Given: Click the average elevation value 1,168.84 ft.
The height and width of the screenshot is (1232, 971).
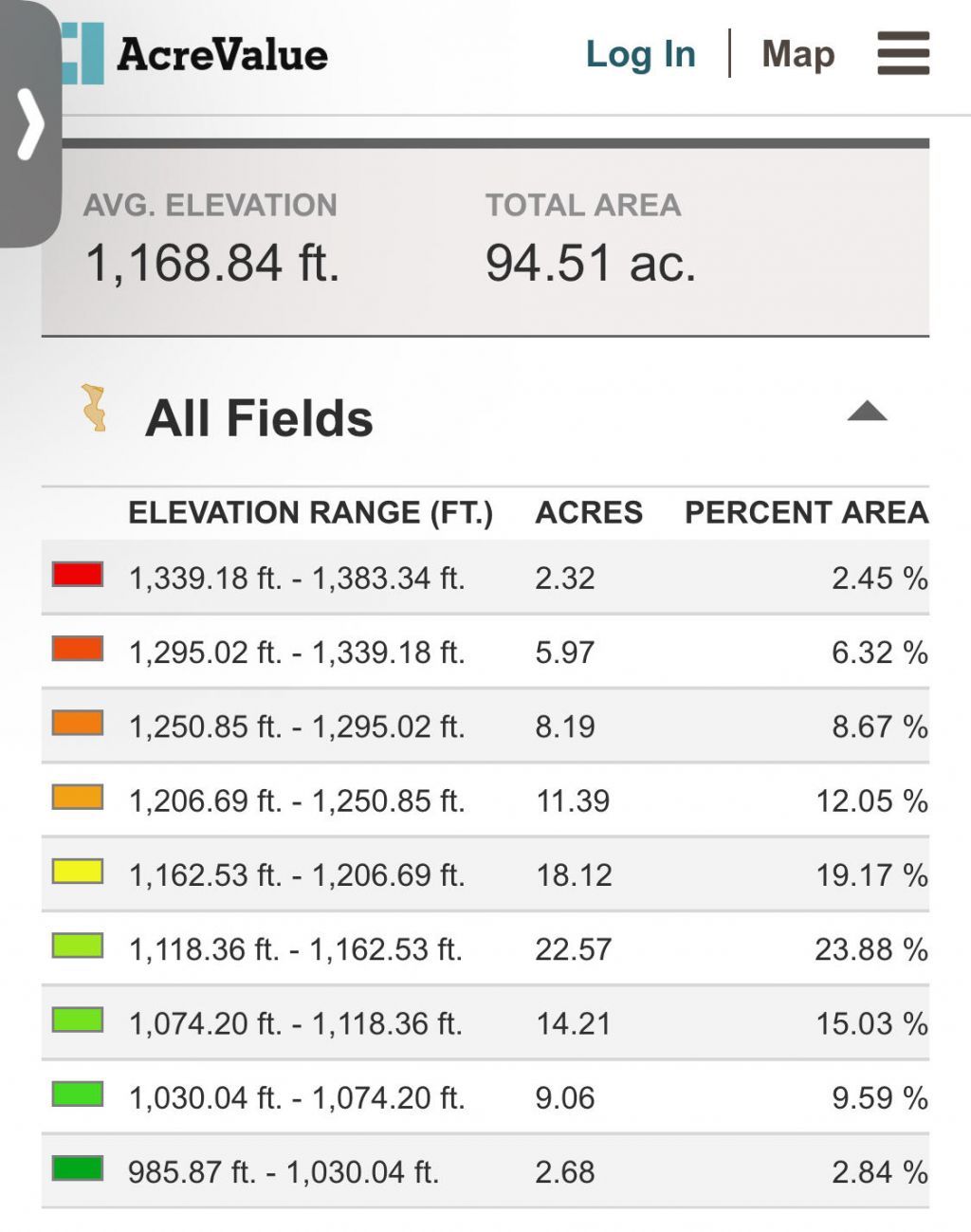Looking at the screenshot, I should 212,263.
